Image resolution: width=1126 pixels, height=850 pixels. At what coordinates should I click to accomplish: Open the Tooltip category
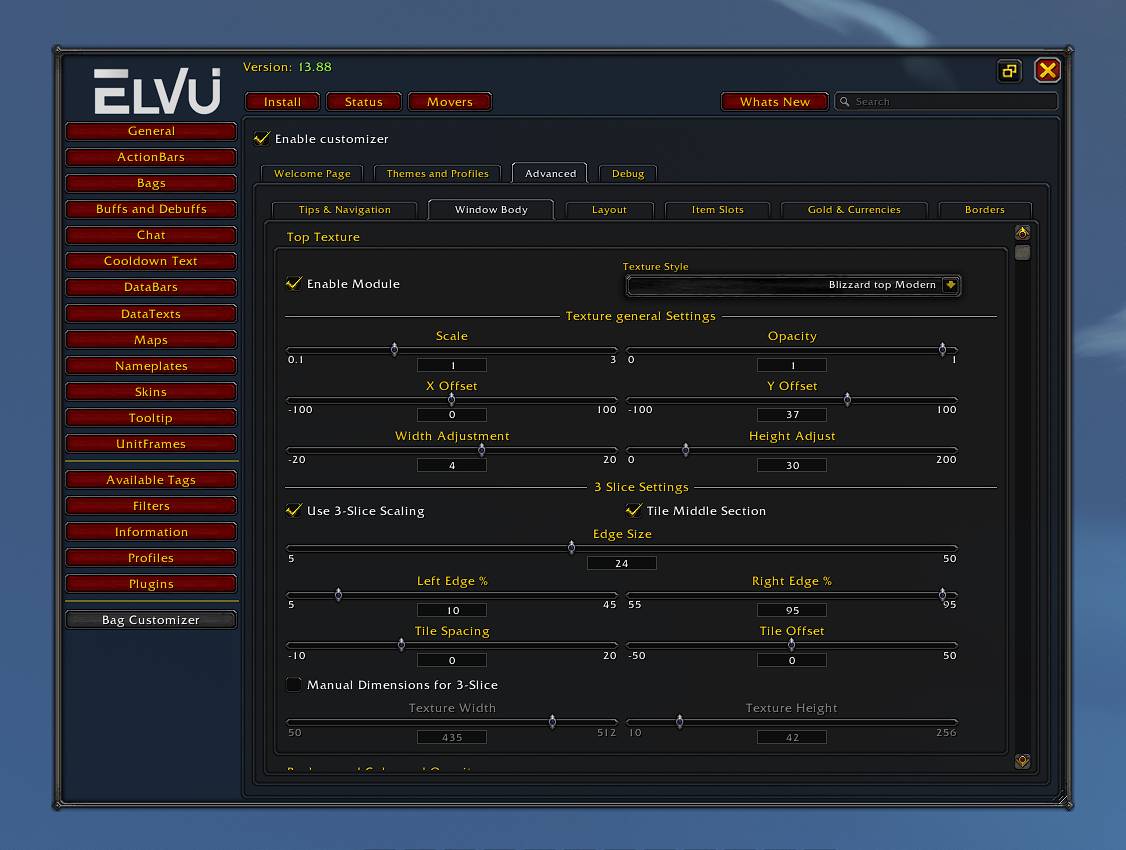coord(151,418)
